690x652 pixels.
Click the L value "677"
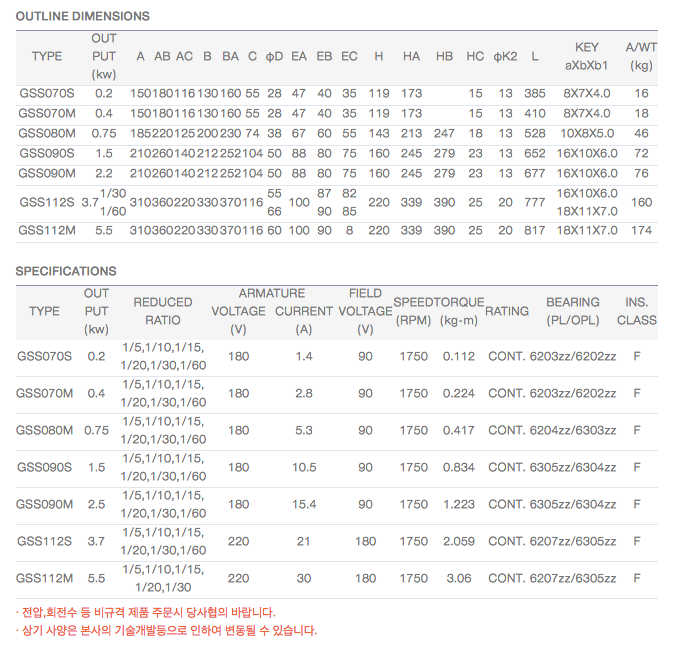[535, 173]
